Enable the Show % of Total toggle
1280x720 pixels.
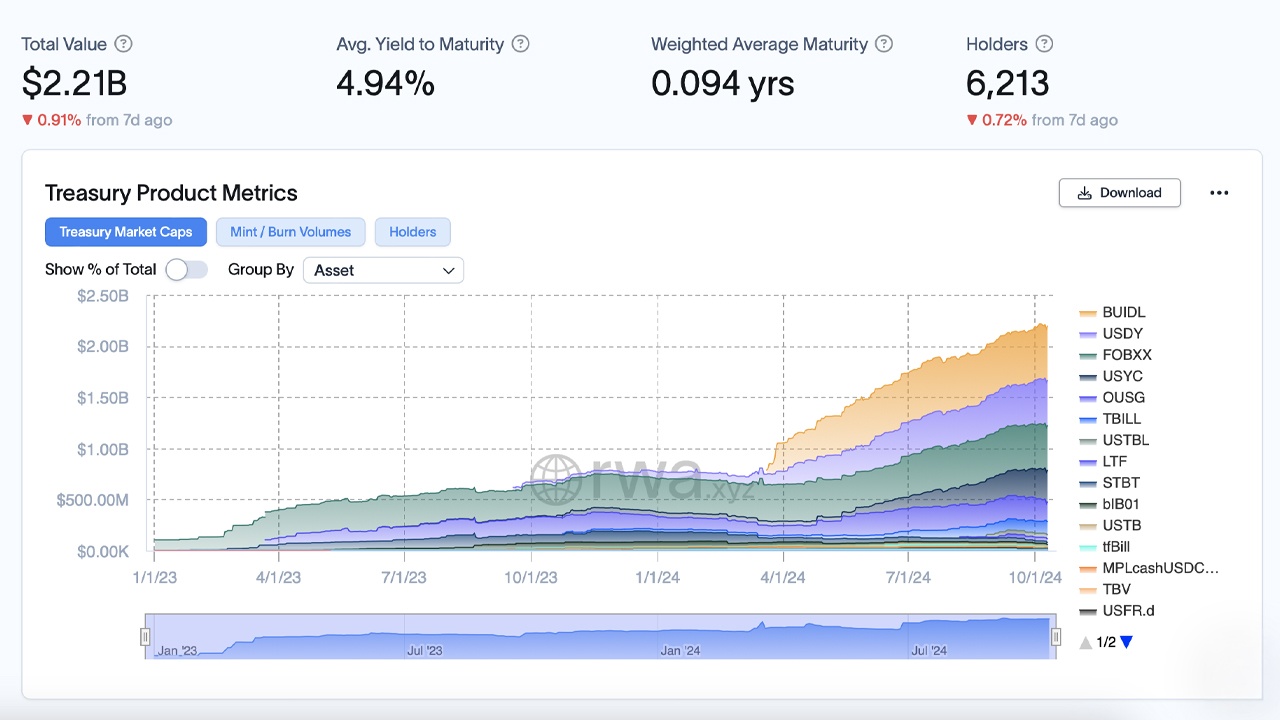point(186,270)
